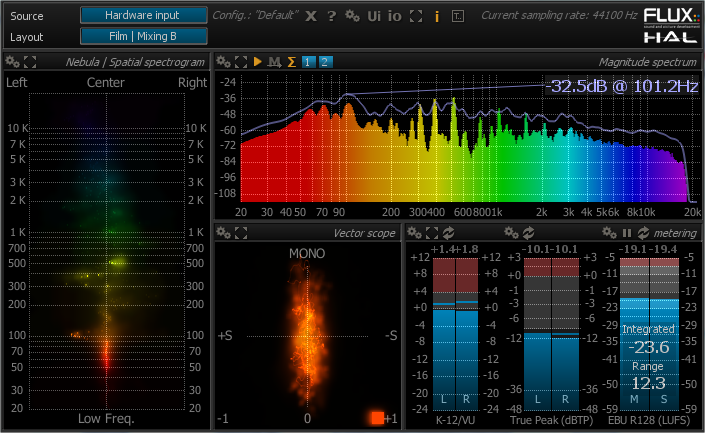Toggle the sigma sum icon in Magnitude spectrum
The height and width of the screenshot is (433, 705).
pyautogui.click(x=291, y=62)
